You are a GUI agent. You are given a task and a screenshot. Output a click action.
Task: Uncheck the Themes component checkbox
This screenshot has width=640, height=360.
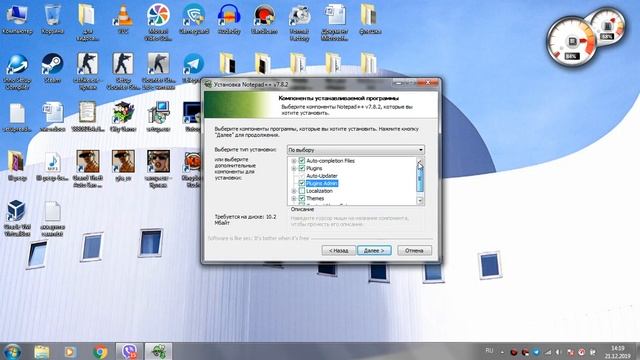302,198
